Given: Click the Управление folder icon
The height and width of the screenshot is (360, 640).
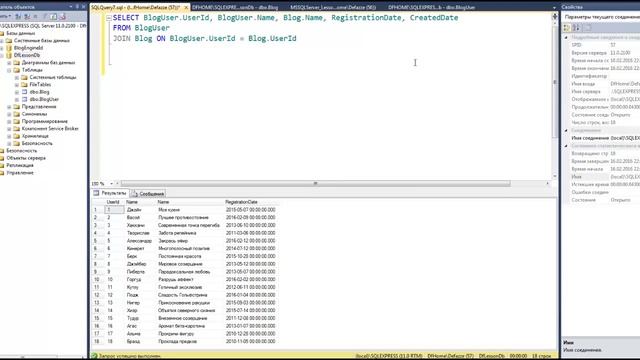Looking at the screenshot, I should click(2, 173).
